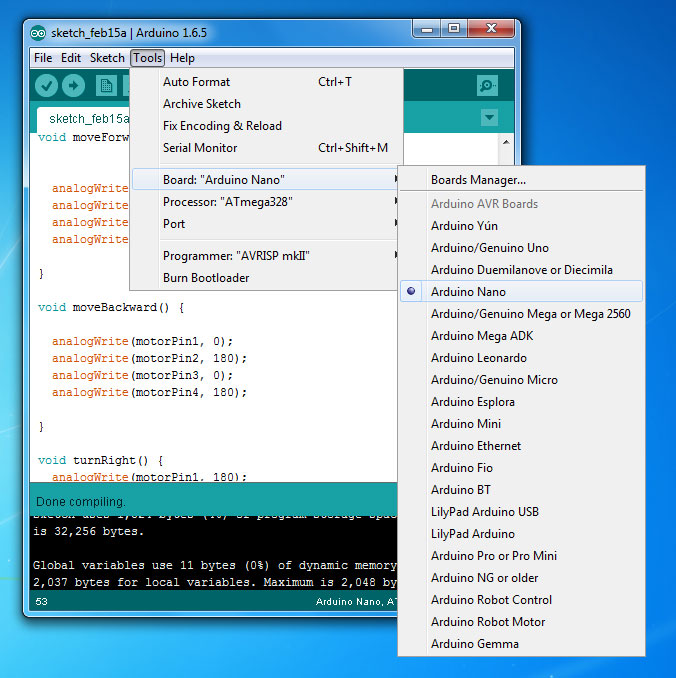The width and height of the screenshot is (676, 678).
Task: Click the Upload arrow toolbar icon
Action: pyautogui.click(x=74, y=86)
